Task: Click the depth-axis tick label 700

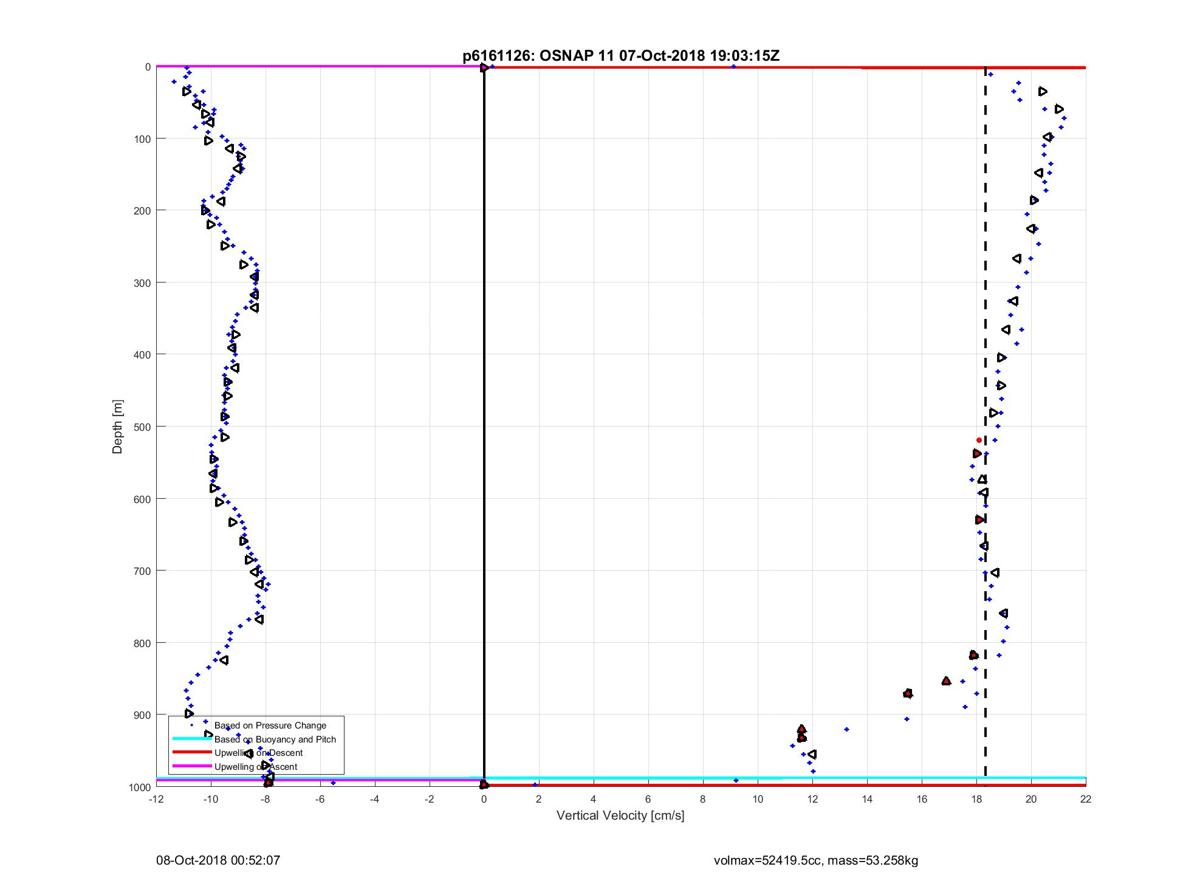Action: click(141, 571)
